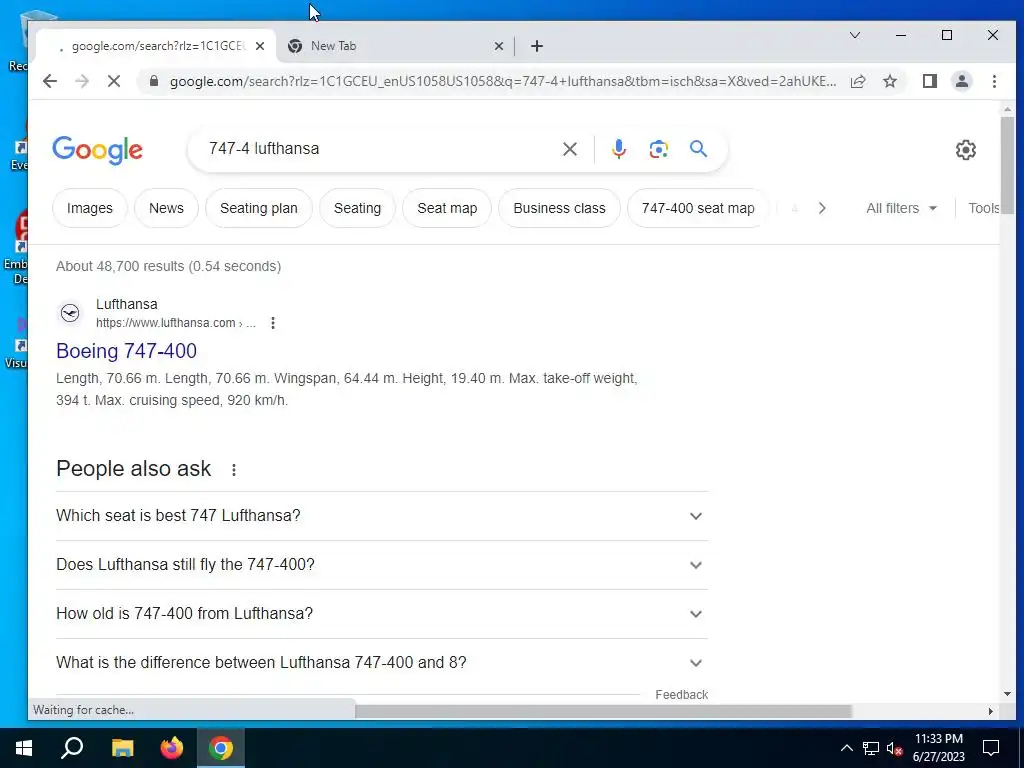
Task: Click the scroll down arrow
Action: tap(1007, 694)
